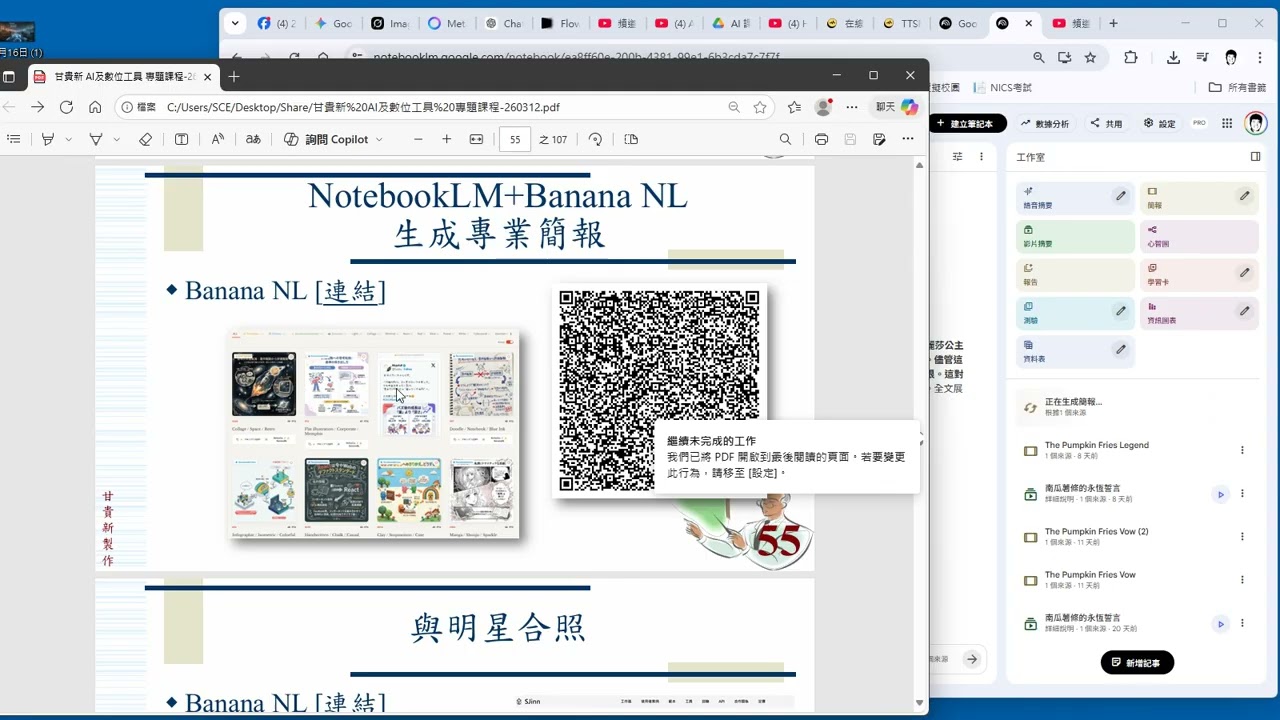The image size is (1280, 720).
Task: Click the fit to width icon
Action: (x=476, y=139)
